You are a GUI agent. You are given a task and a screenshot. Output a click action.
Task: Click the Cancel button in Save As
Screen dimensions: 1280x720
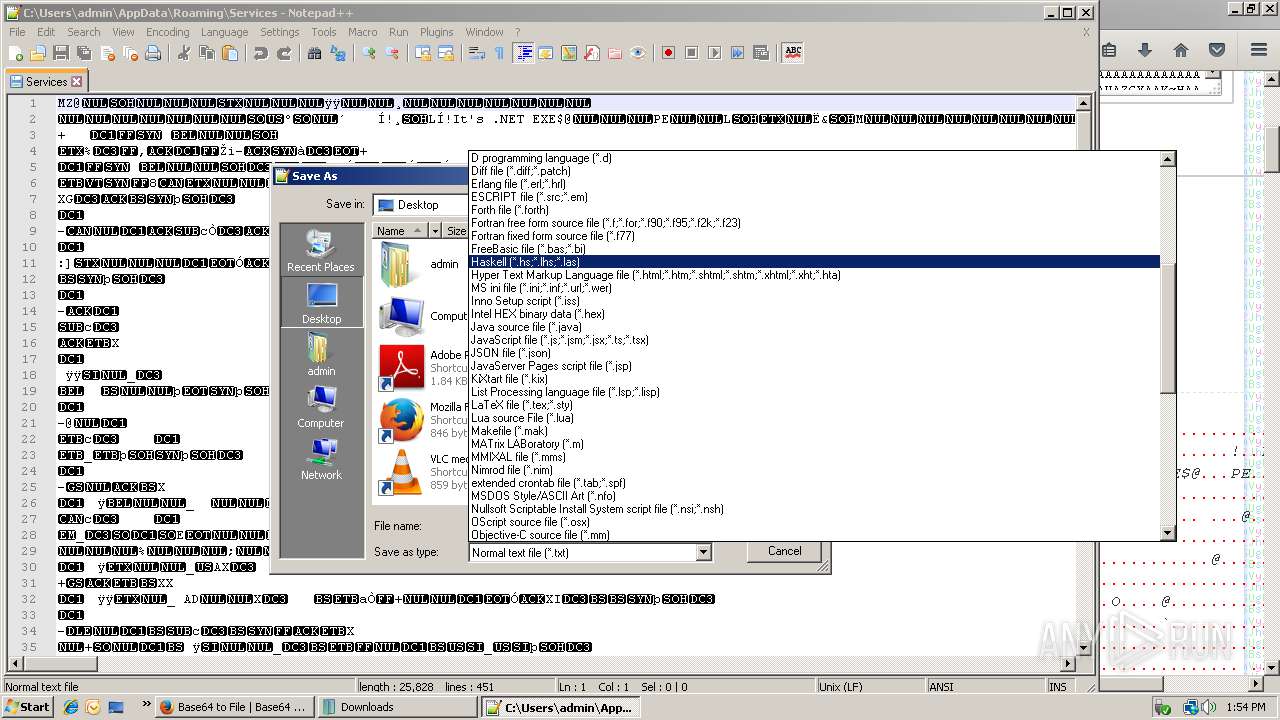click(784, 551)
